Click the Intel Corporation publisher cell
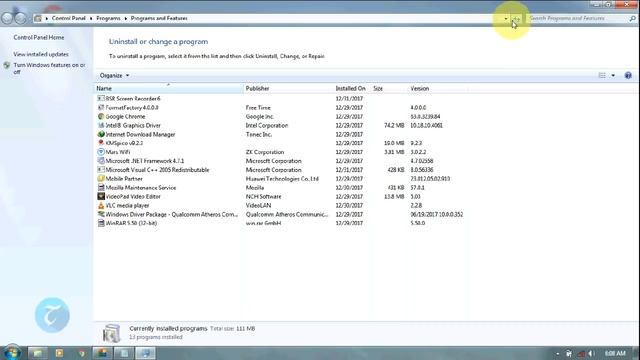The width and height of the screenshot is (640, 360). (267, 125)
